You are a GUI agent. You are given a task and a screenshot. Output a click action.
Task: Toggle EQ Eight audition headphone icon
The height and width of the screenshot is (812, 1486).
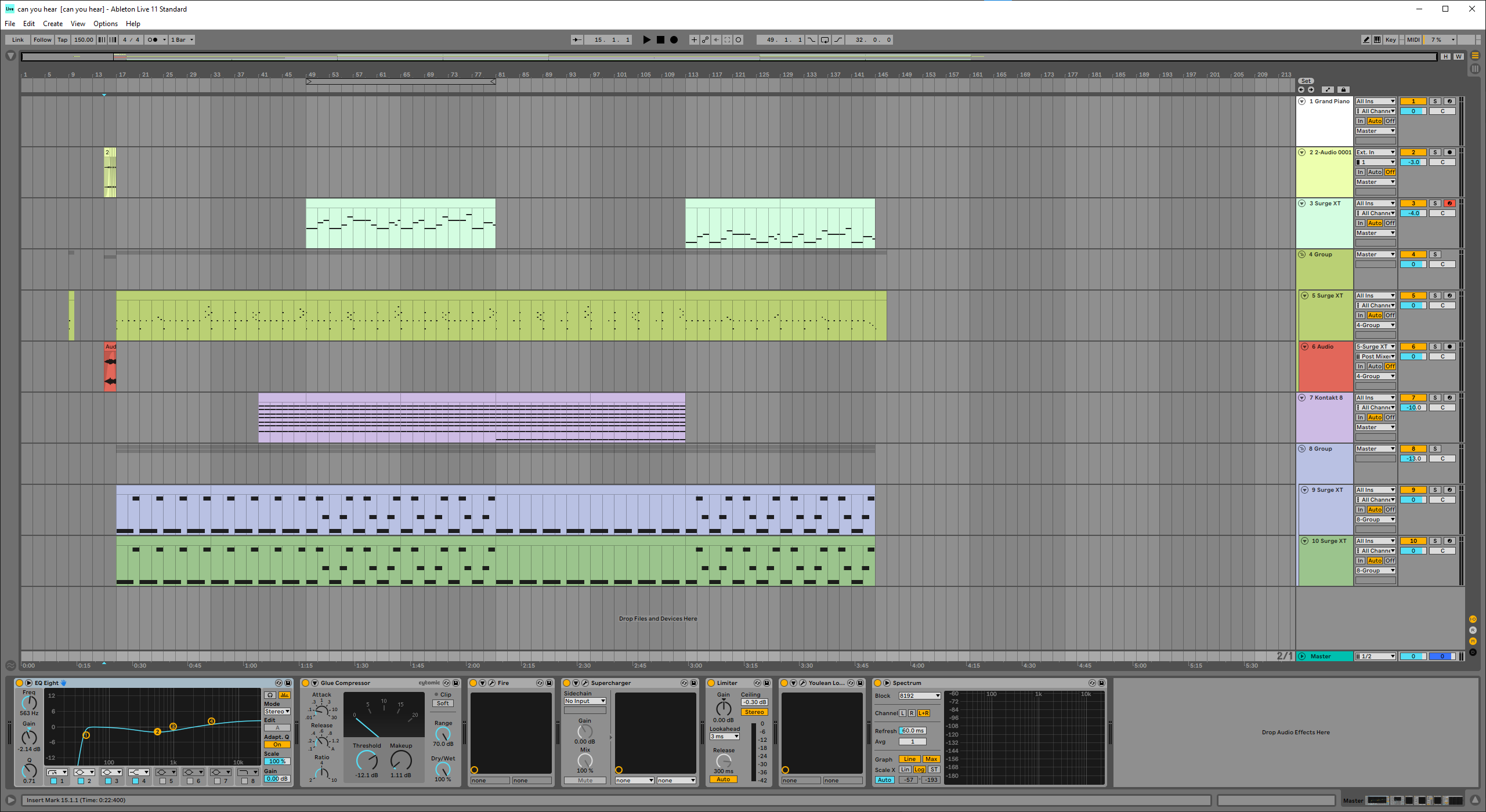pos(270,695)
